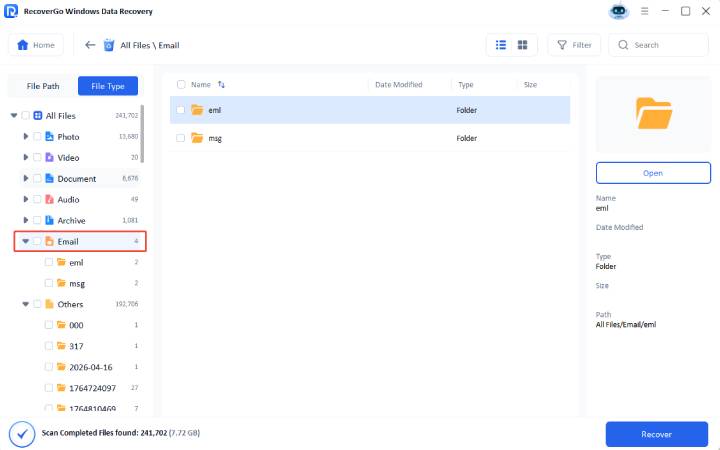The width and height of the screenshot is (720, 450).
Task: Select the 1764724097 folder in tree
Action: click(x=92, y=388)
